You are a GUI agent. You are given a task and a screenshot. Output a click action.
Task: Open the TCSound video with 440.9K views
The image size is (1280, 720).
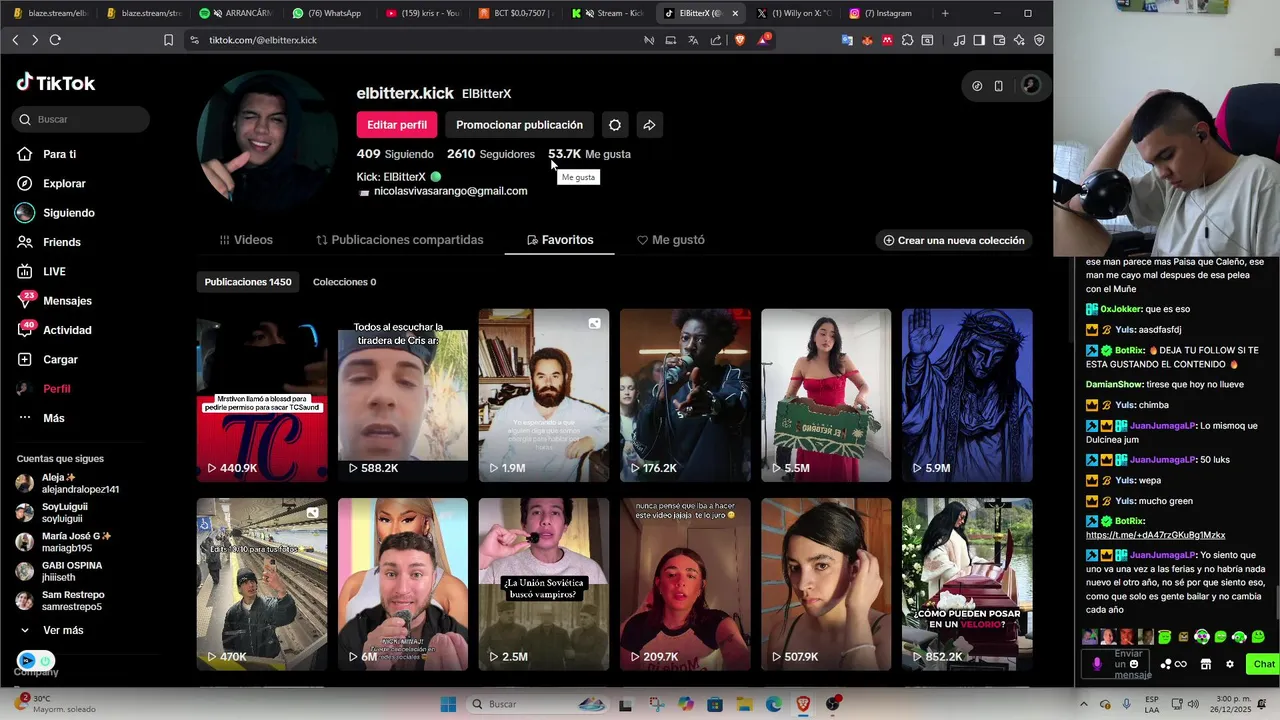point(262,395)
